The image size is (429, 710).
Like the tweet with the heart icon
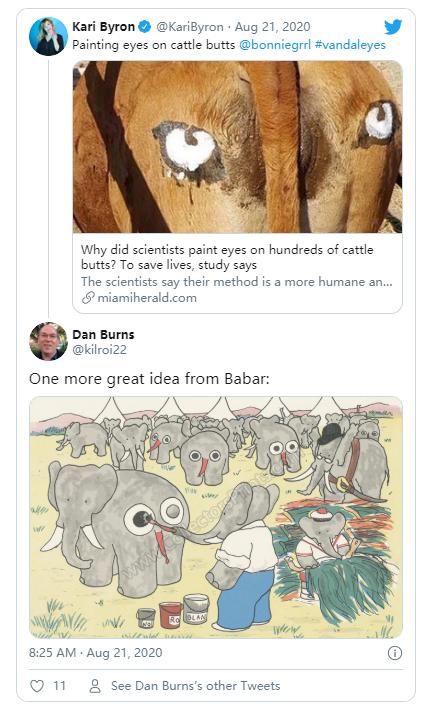click(x=37, y=686)
